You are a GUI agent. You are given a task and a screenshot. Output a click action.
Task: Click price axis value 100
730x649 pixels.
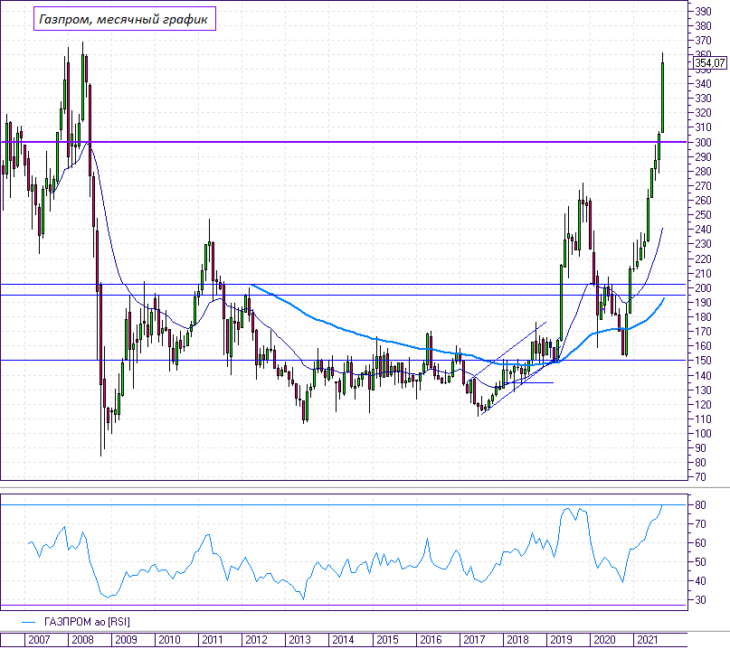[x=703, y=433]
